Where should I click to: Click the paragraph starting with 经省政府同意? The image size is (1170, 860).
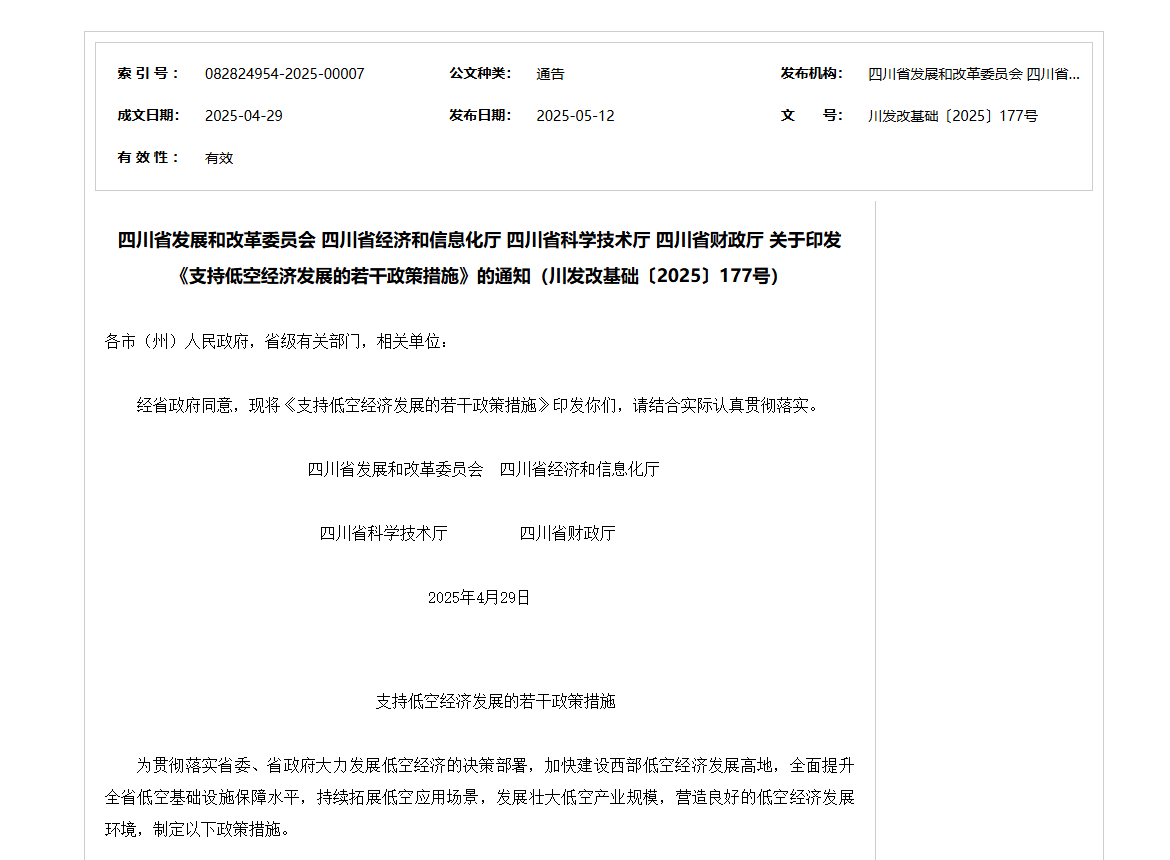(478, 406)
